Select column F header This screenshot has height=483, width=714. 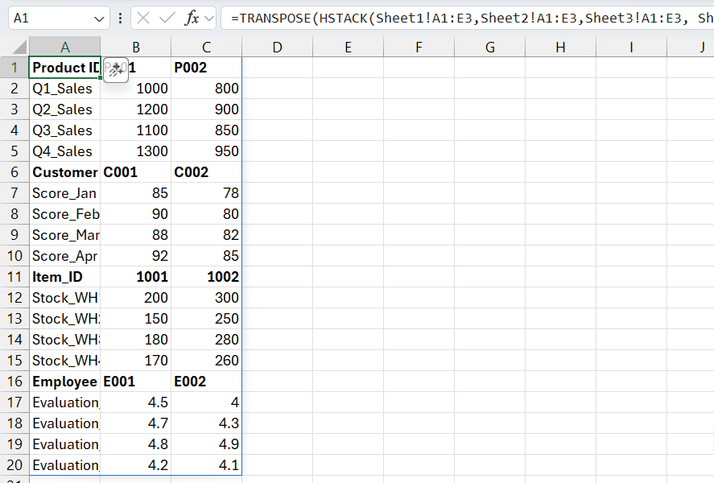(x=419, y=47)
